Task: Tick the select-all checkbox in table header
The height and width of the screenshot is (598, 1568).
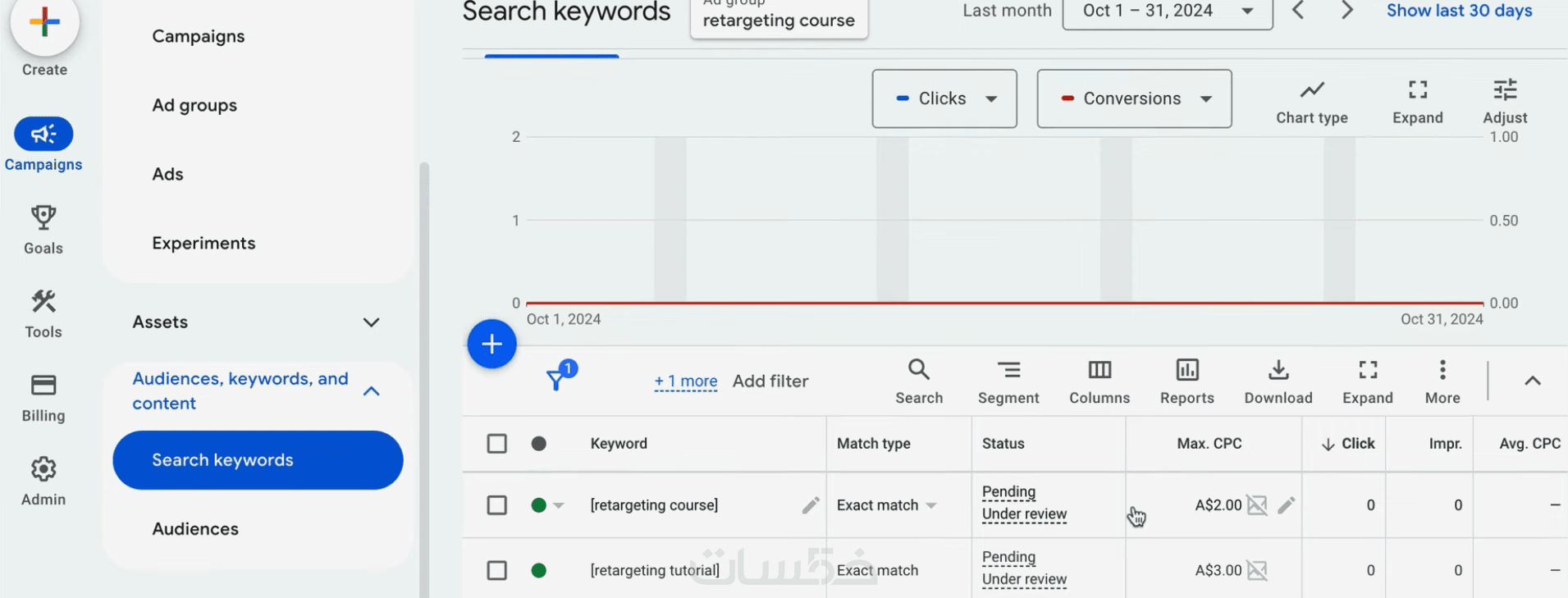Action: tap(497, 444)
